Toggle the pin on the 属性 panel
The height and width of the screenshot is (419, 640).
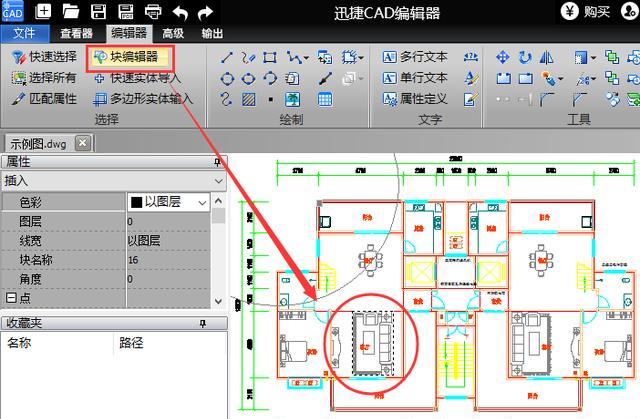[218, 162]
